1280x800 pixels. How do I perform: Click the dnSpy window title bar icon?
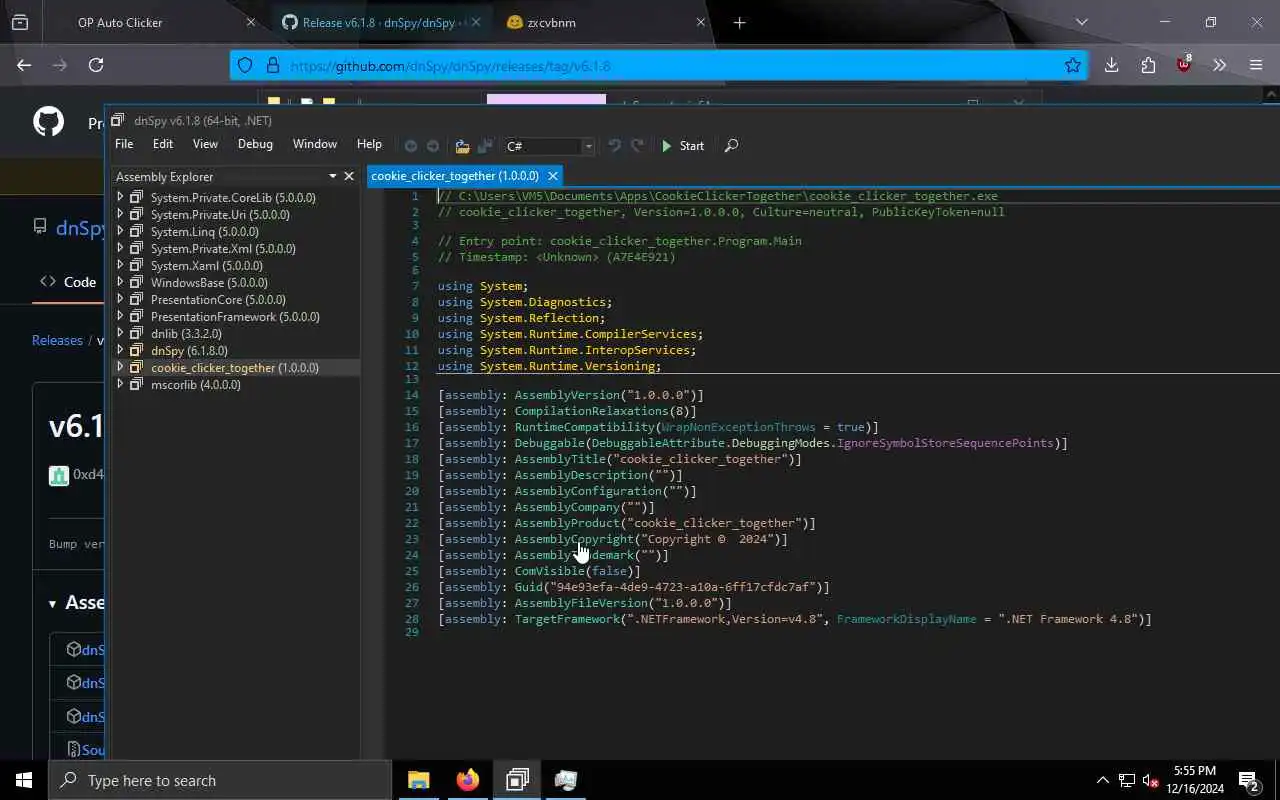click(x=118, y=120)
